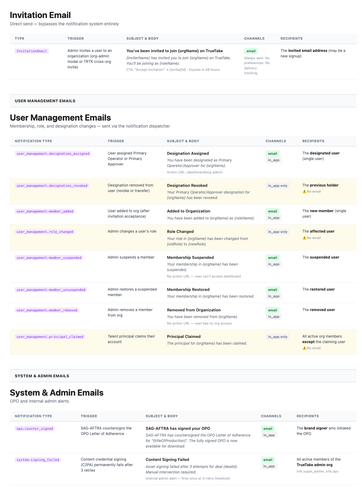
Task: Click the User Management Emails heading
Action: click(60, 118)
